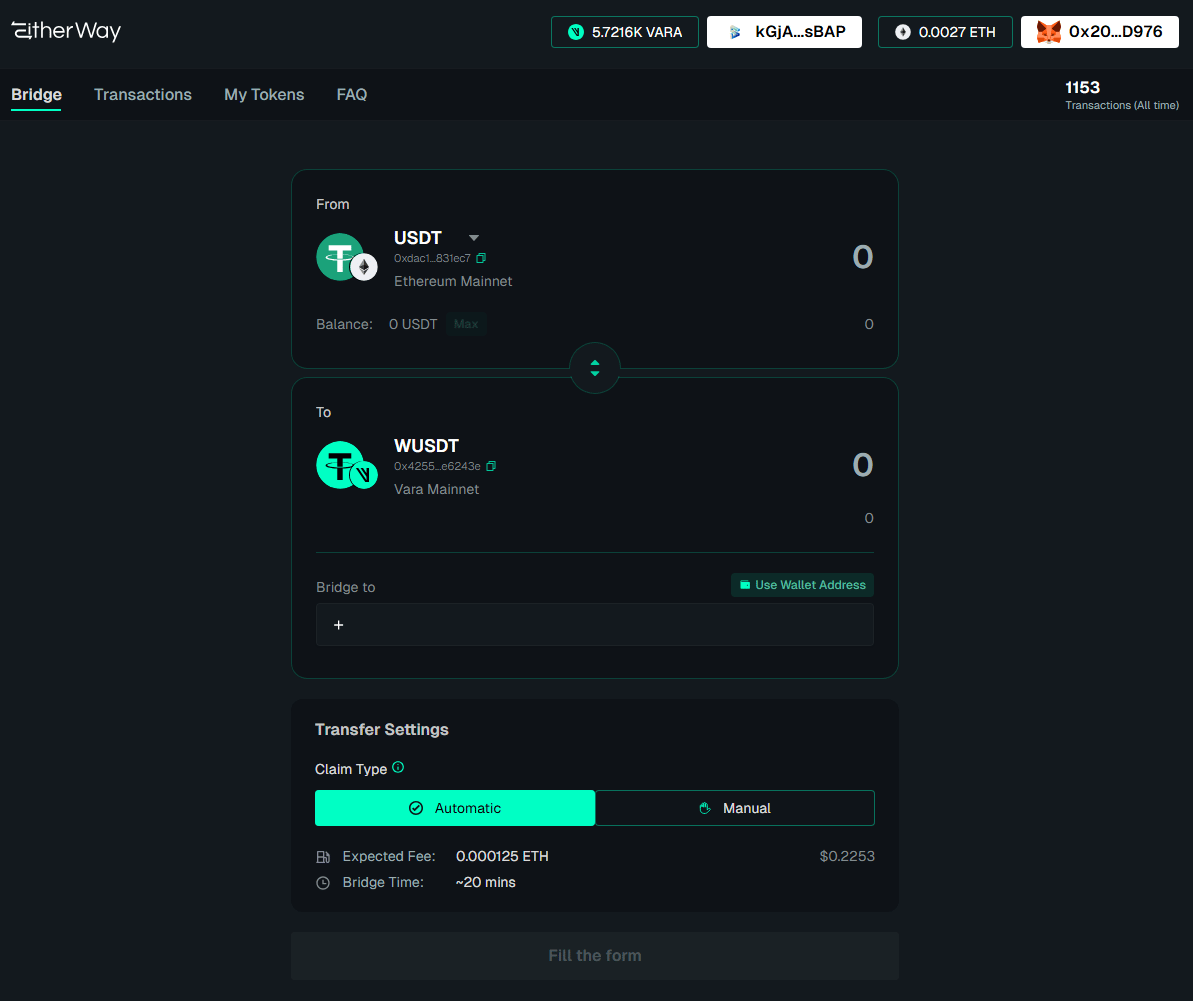Click the wallet icon in Use Wallet Address

pos(745,585)
